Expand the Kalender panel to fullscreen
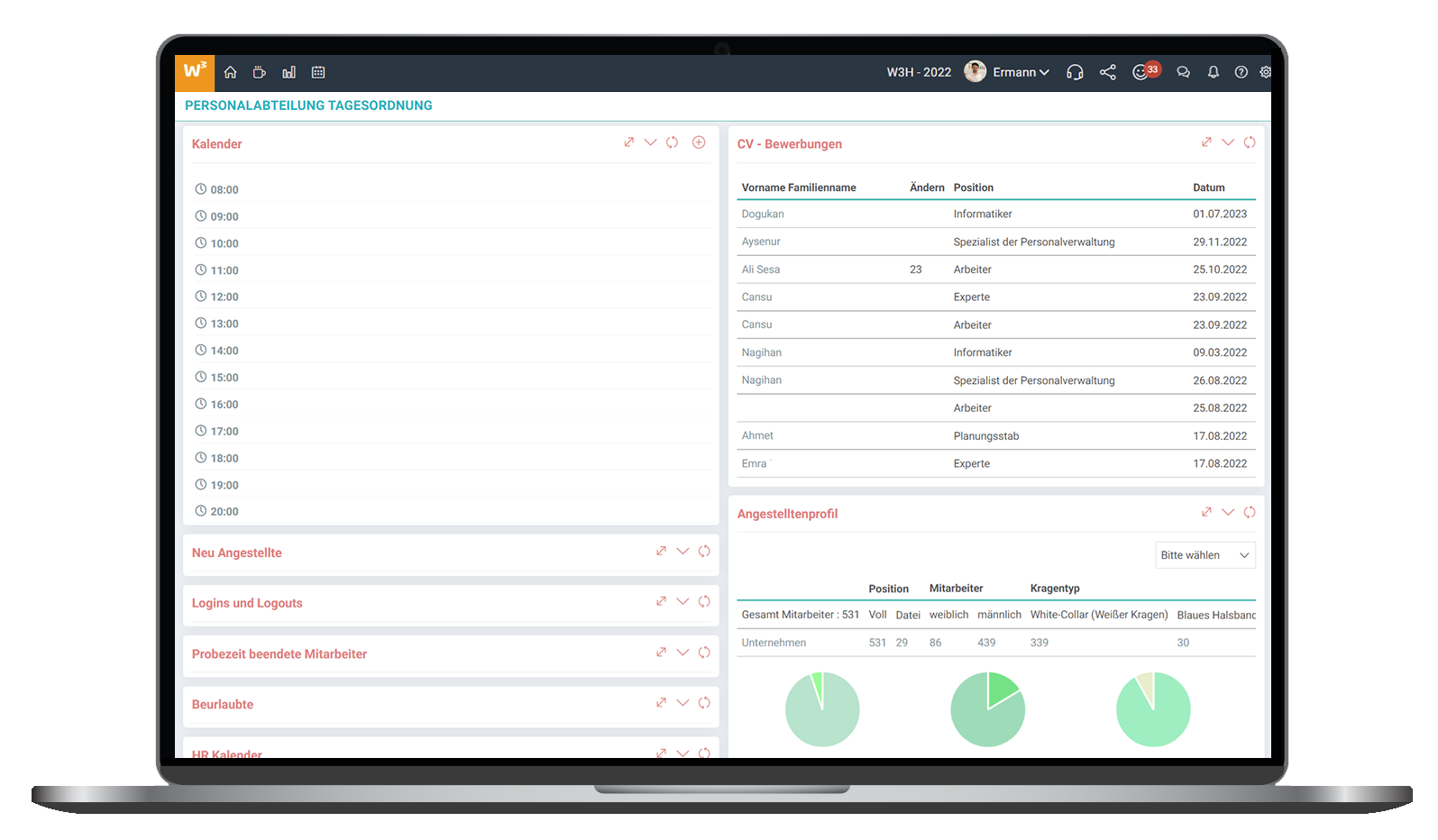This screenshot has width=1438, height=840. pyautogui.click(x=629, y=142)
